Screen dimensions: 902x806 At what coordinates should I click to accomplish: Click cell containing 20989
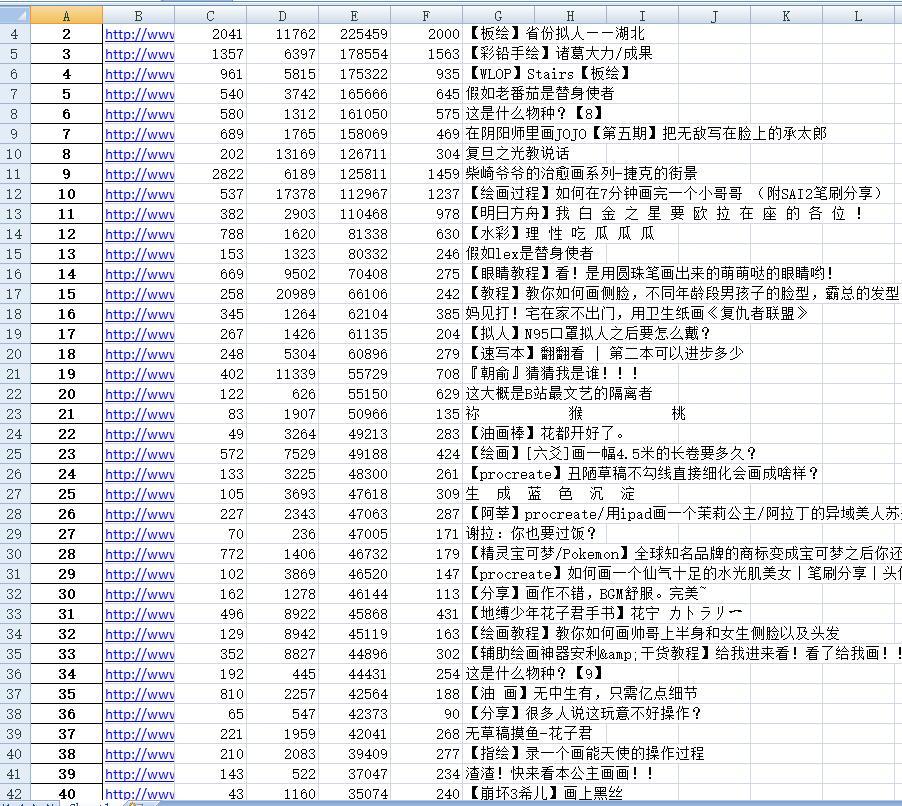282,294
